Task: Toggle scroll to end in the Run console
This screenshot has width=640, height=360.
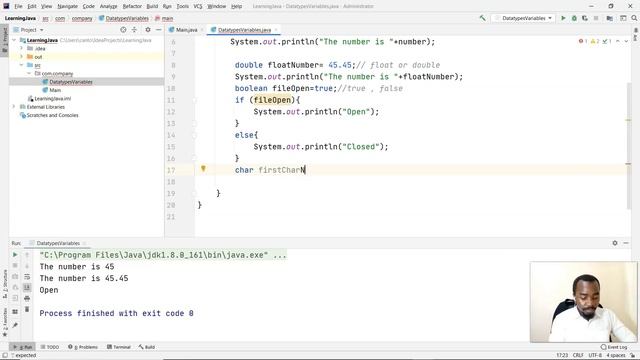Action: (27, 287)
